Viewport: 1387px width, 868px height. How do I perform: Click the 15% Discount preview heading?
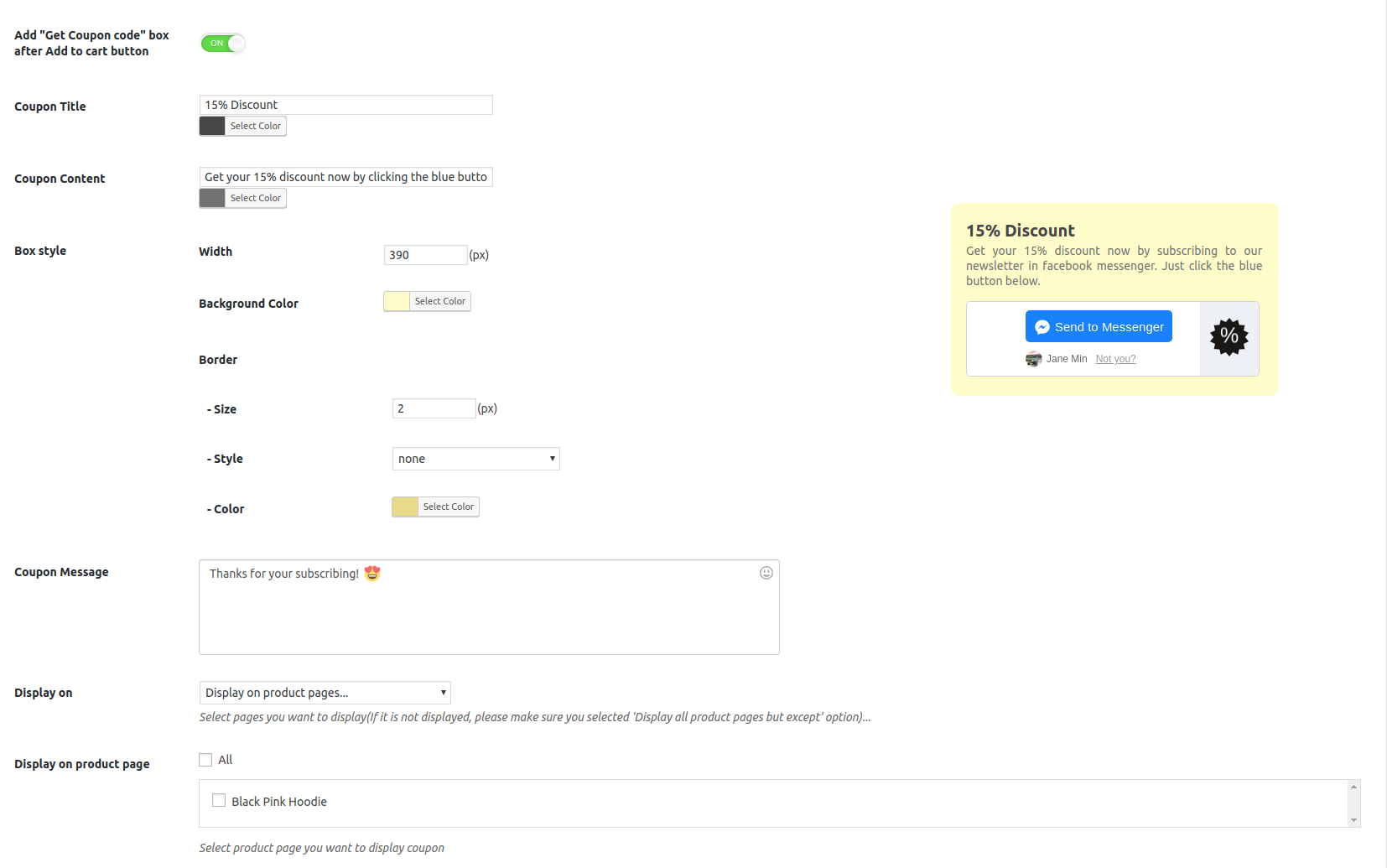[1021, 231]
